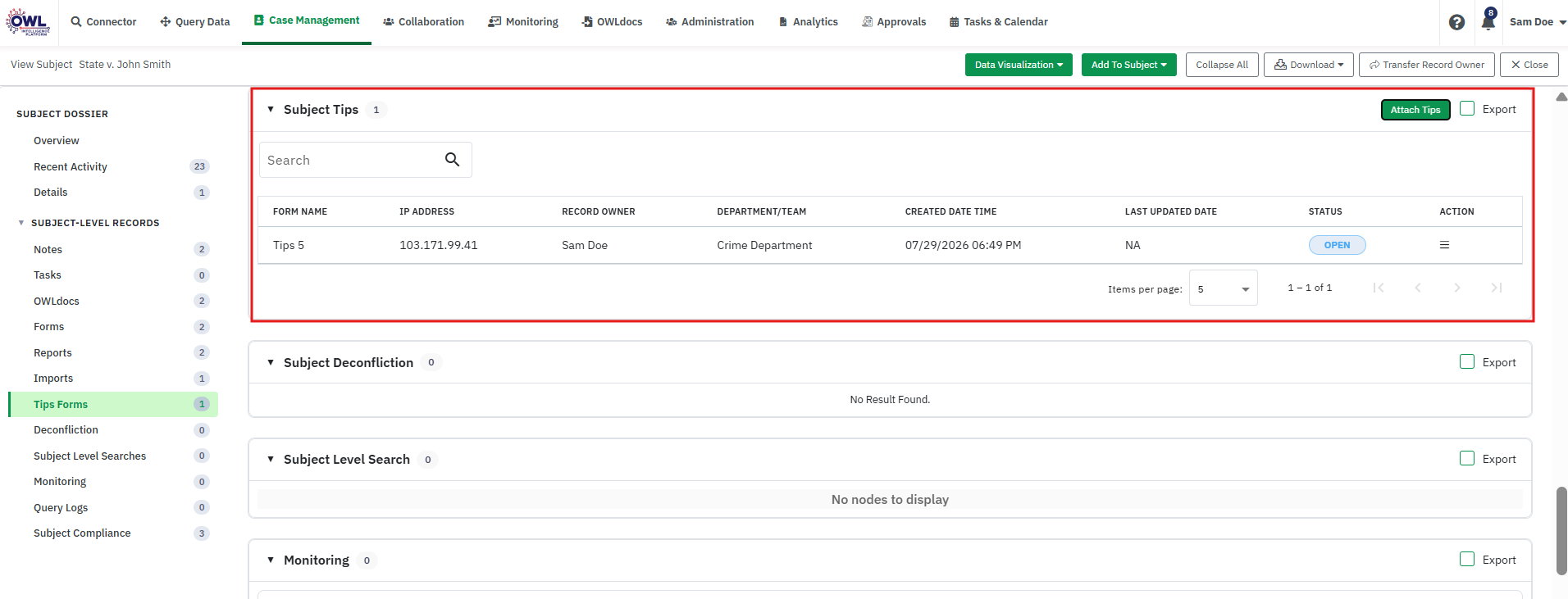Screen dimensions: 1568x599
Task: Select Query Logs in sidebar
Action: click(x=61, y=507)
